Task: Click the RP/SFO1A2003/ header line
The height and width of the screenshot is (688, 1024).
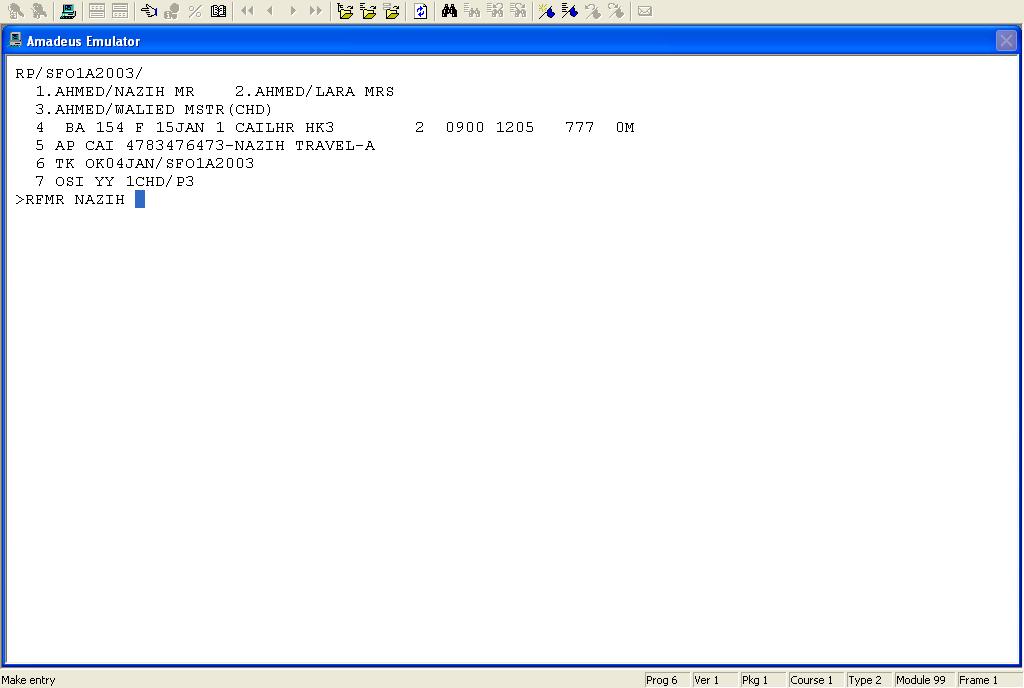Action: coord(79,73)
